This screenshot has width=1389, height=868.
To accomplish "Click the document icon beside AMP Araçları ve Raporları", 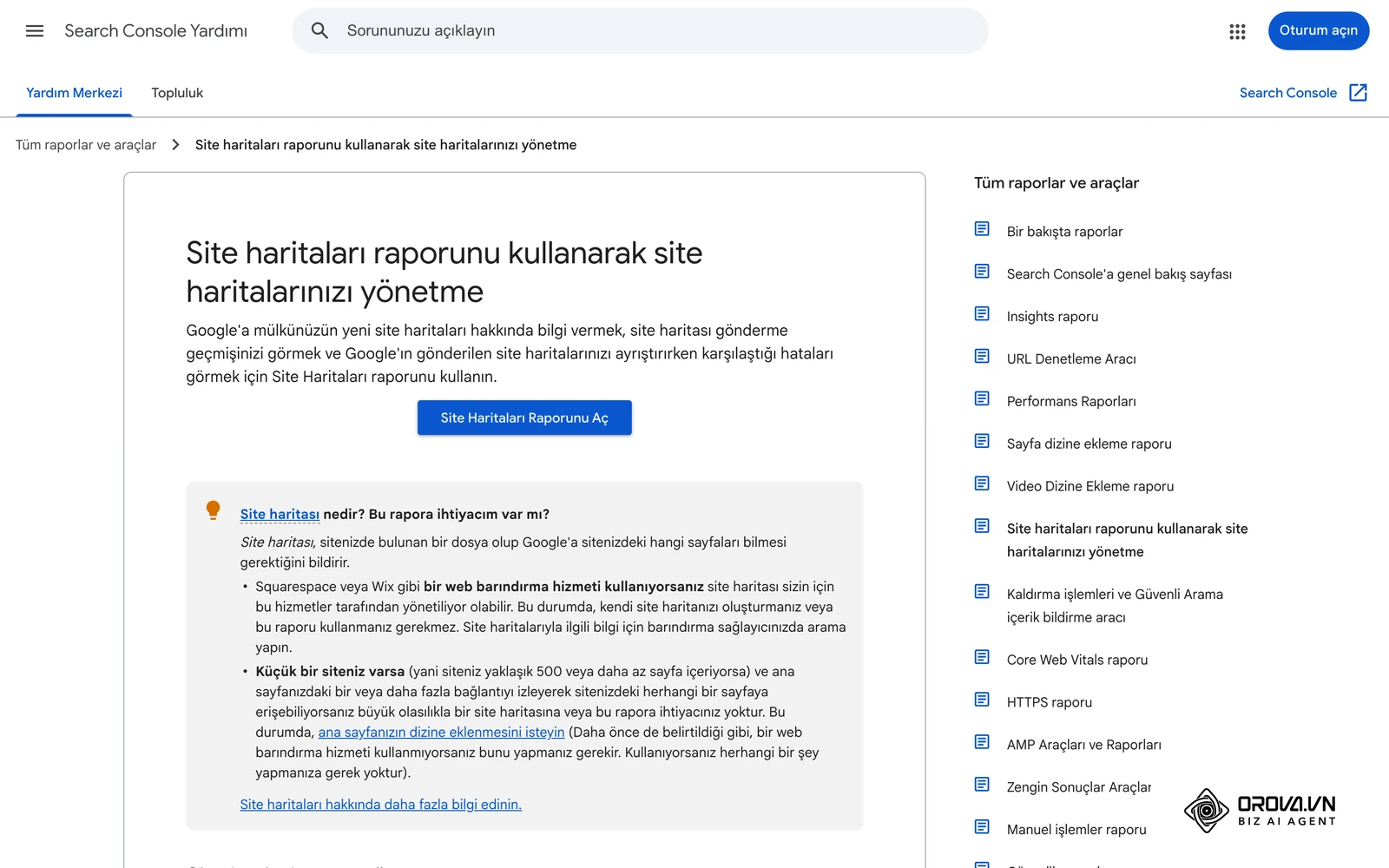I will (982, 742).
